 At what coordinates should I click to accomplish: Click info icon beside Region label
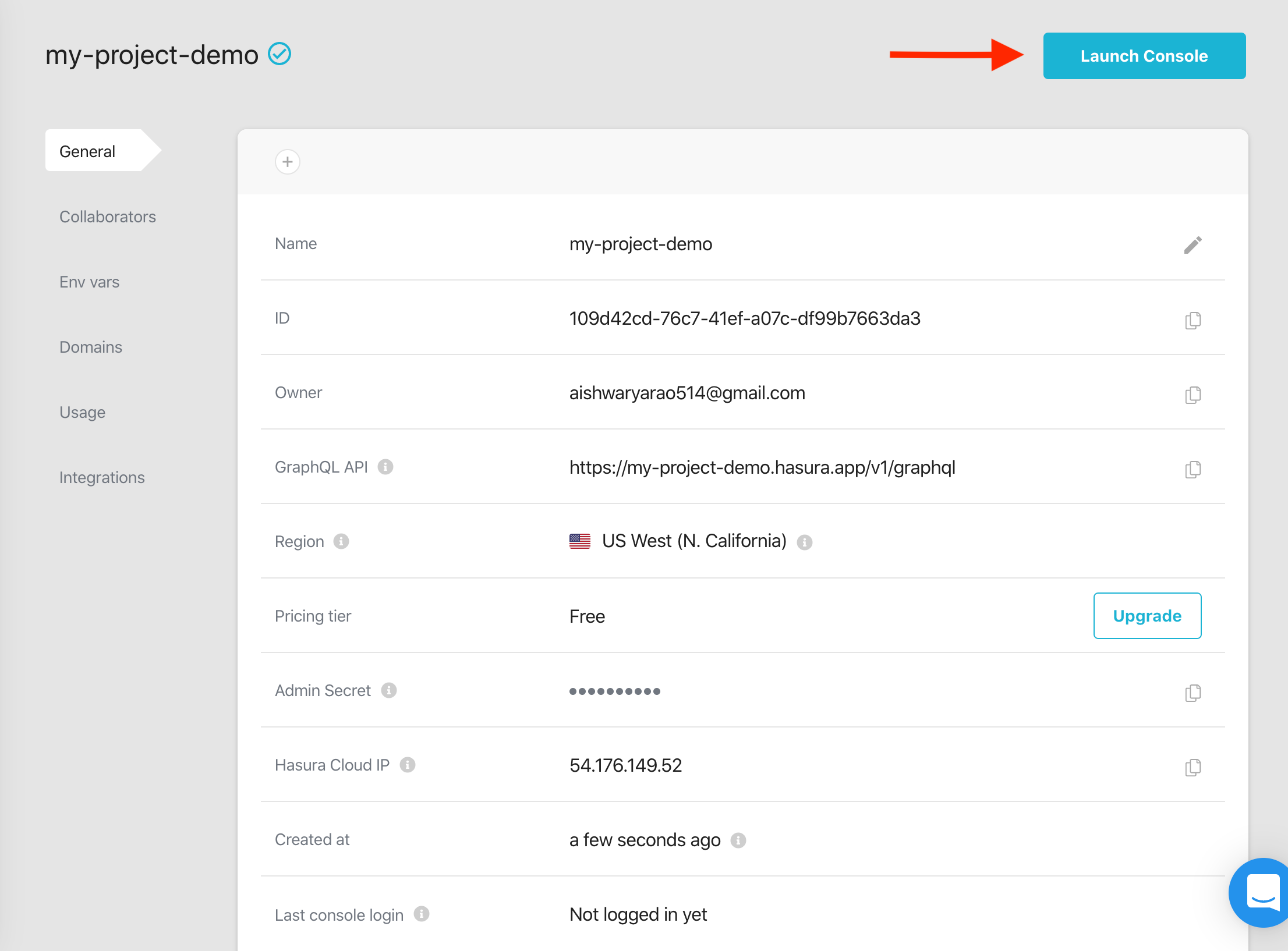pos(341,541)
